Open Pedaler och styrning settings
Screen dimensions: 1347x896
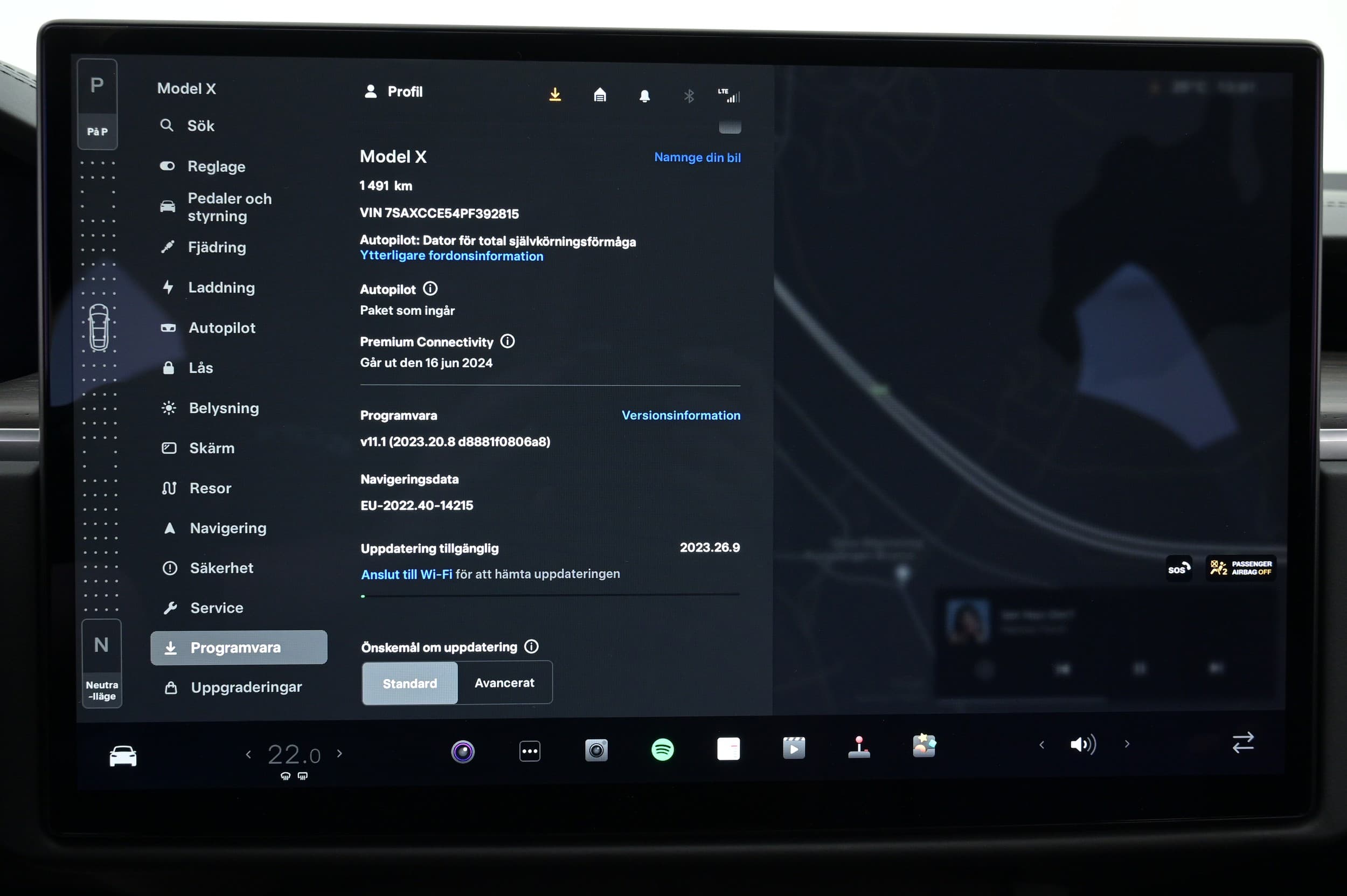[216, 207]
